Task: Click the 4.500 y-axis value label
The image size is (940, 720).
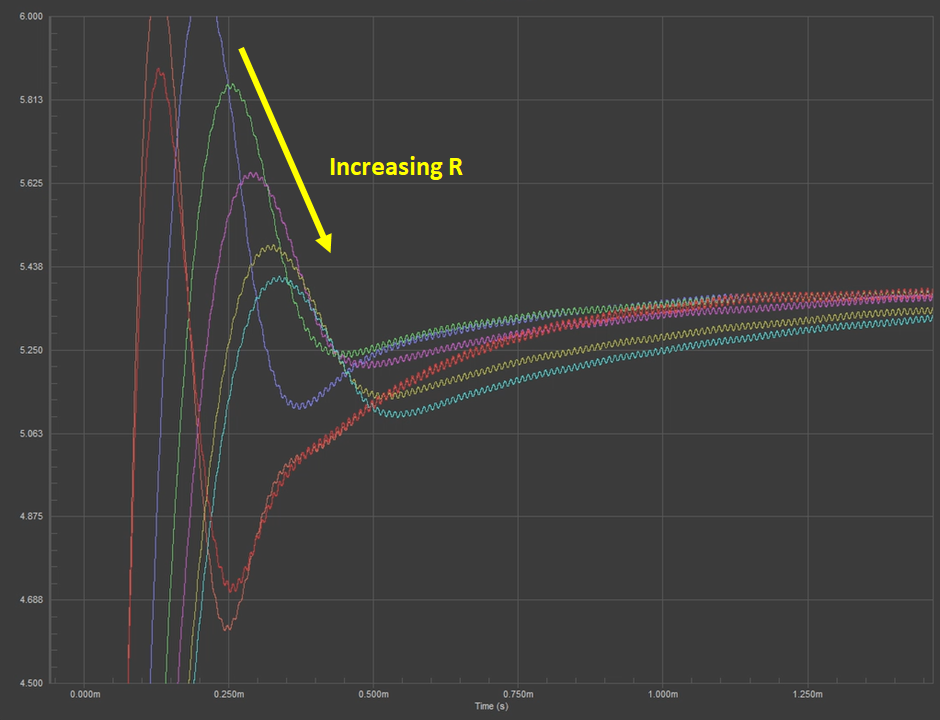Action: [31, 683]
